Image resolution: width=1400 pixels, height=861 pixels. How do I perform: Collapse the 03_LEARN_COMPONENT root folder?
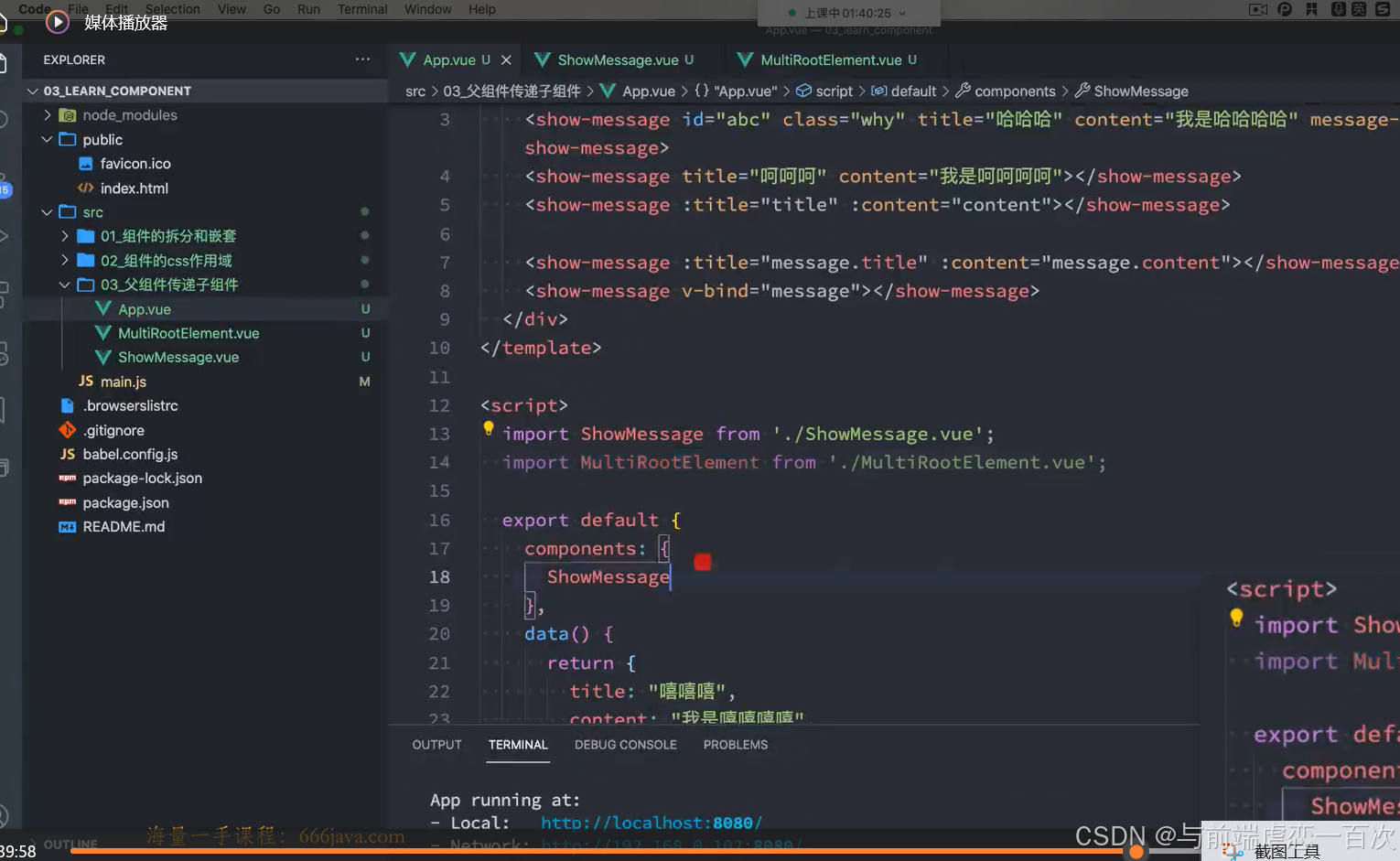33,91
